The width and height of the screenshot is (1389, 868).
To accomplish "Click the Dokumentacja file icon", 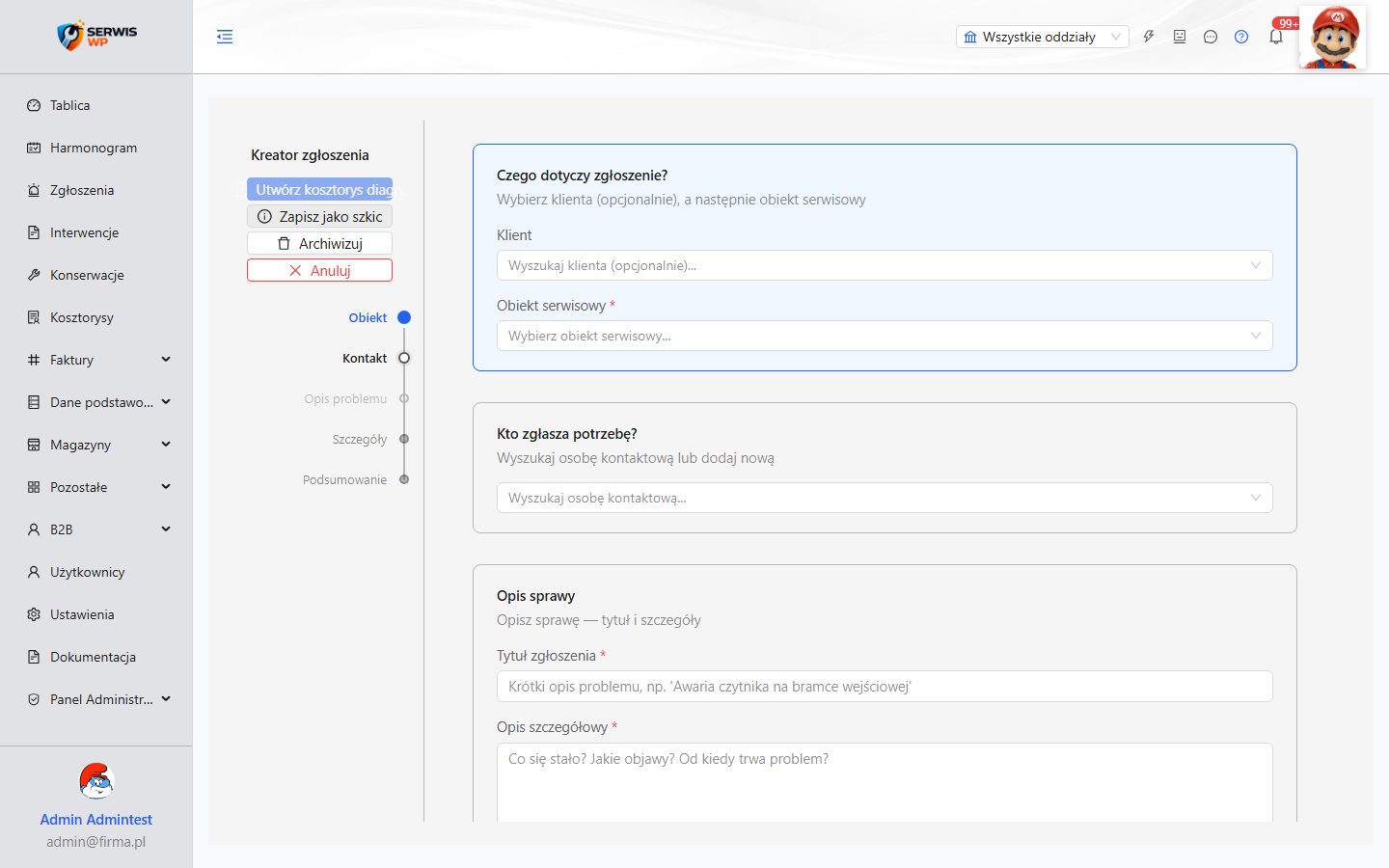I will pos(34,657).
